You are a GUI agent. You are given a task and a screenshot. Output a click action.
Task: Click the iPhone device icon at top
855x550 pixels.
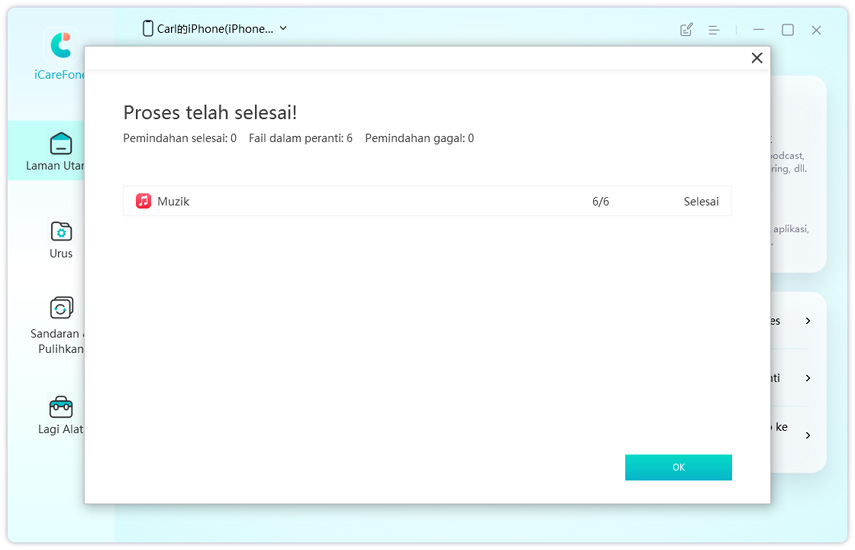tap(148, 29)
